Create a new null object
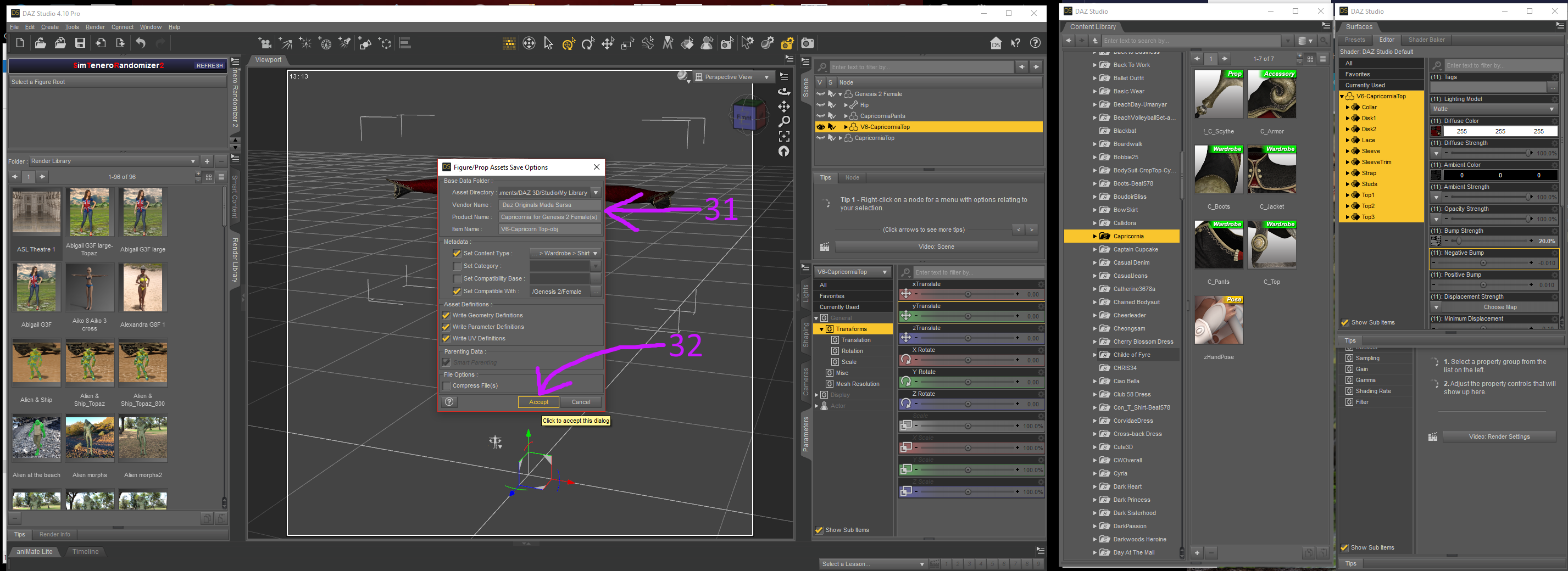The height and width of the screenshot is (571, 1568). (385, 43)
